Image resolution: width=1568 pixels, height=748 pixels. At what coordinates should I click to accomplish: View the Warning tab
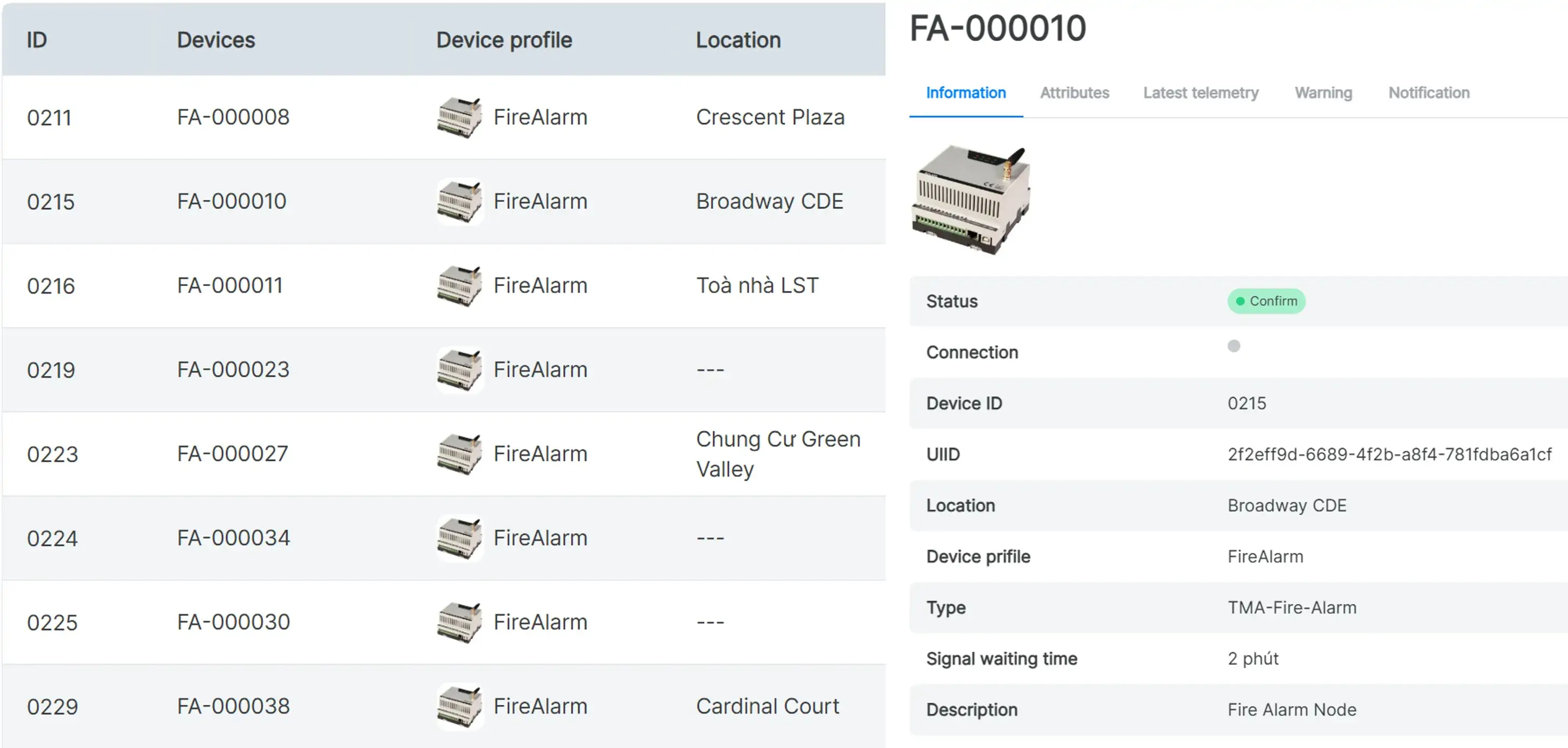[1323, 92]
